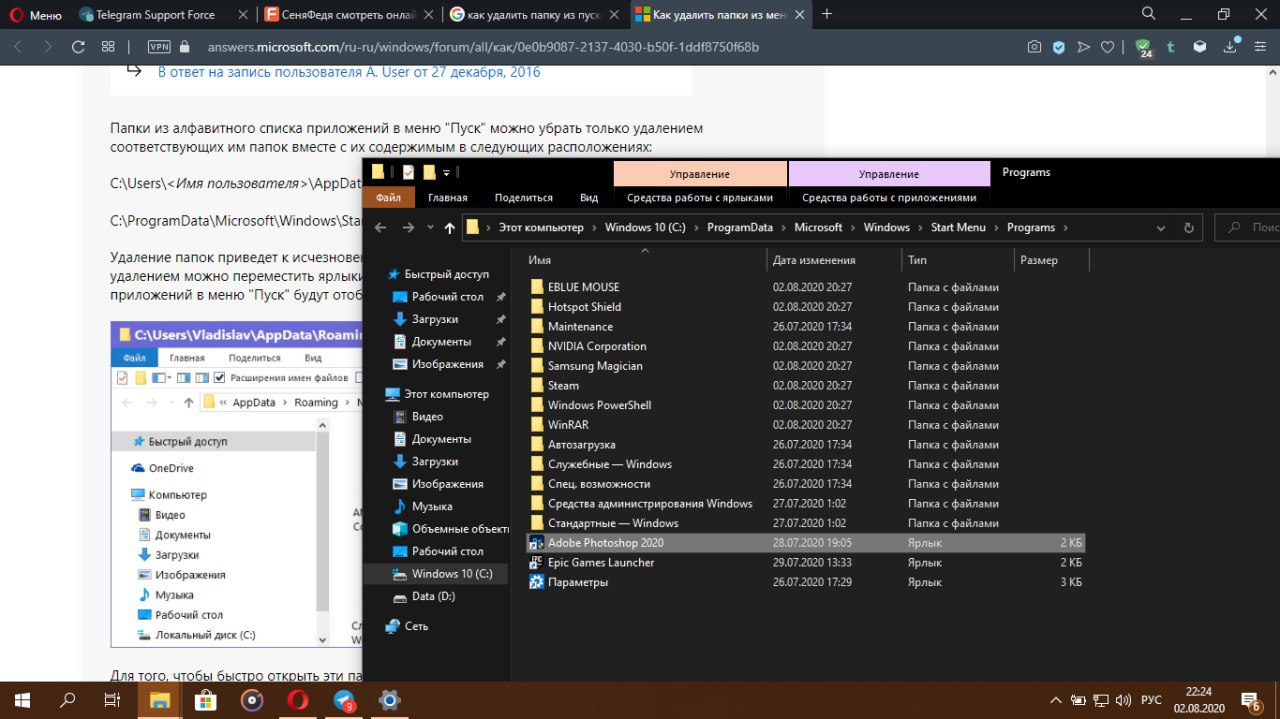Click the Параметры gear shortcut icon
The image size is (1280, 719).
[536, 582]
